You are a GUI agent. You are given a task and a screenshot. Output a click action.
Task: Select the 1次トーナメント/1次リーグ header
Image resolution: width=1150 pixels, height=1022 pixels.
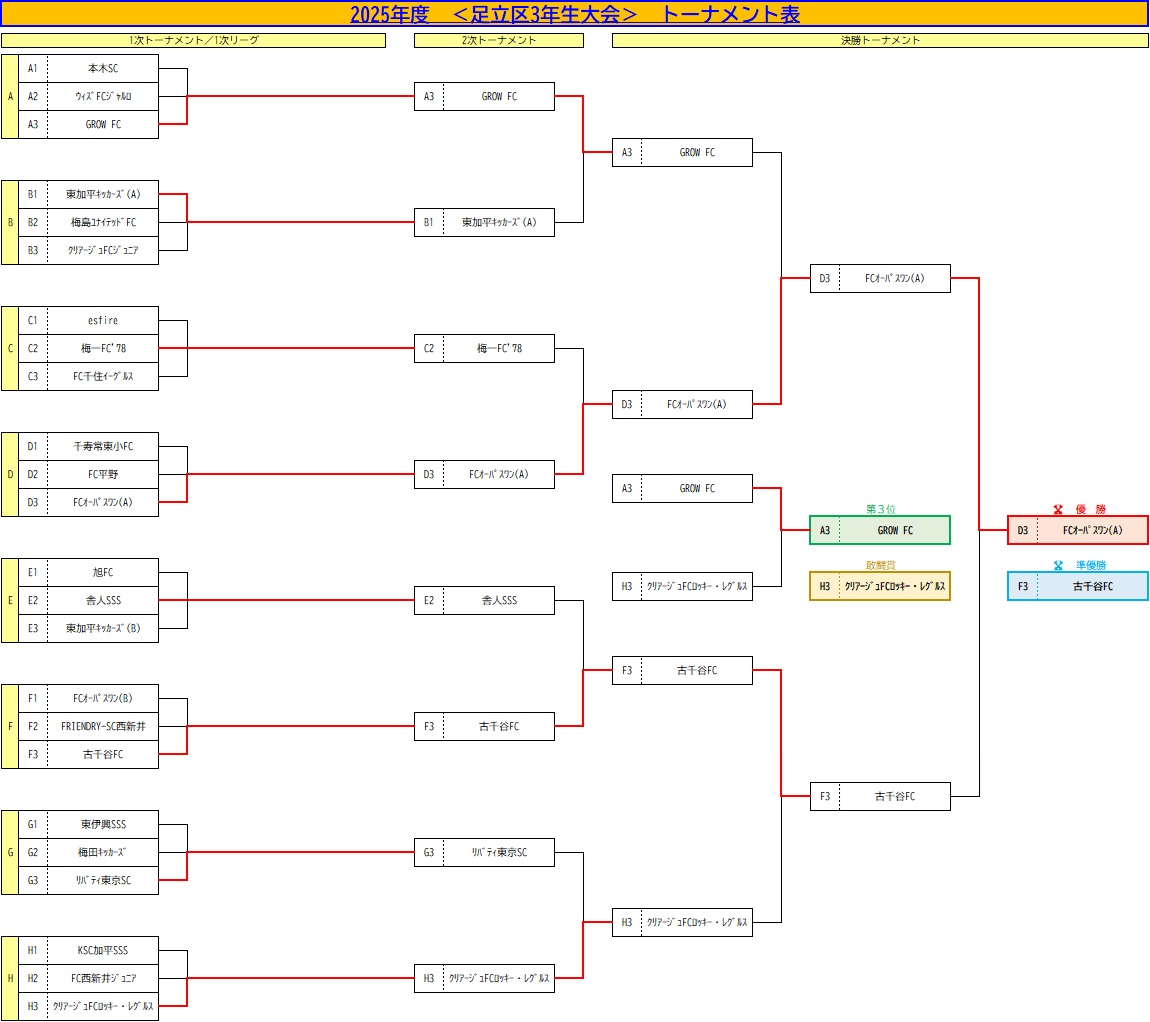point(193,41)
